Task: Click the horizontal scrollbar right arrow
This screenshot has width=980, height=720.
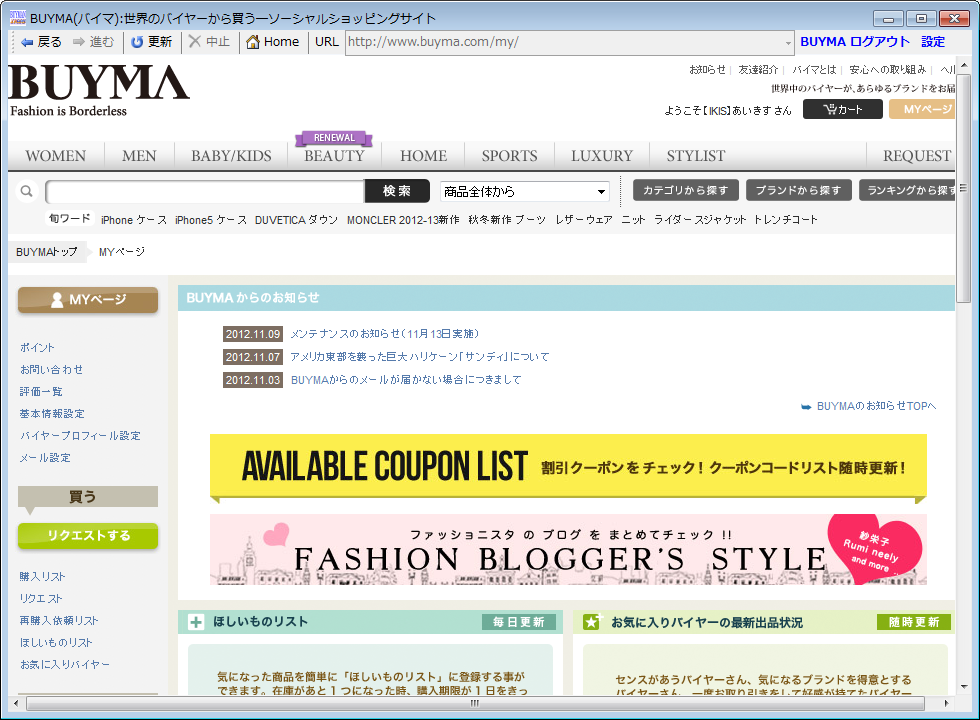Action: [947, 703]
